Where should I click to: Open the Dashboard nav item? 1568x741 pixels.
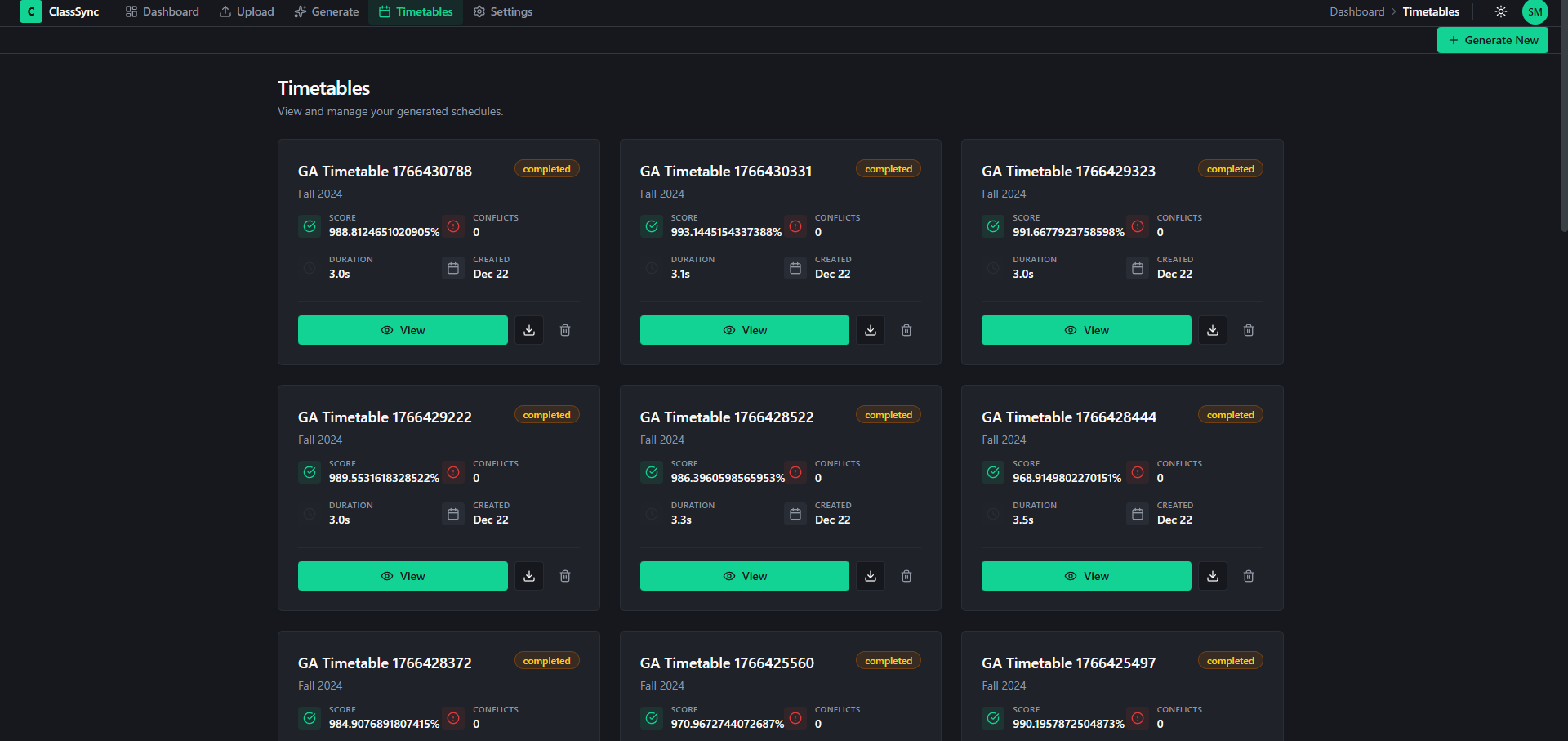pos(162,11)
